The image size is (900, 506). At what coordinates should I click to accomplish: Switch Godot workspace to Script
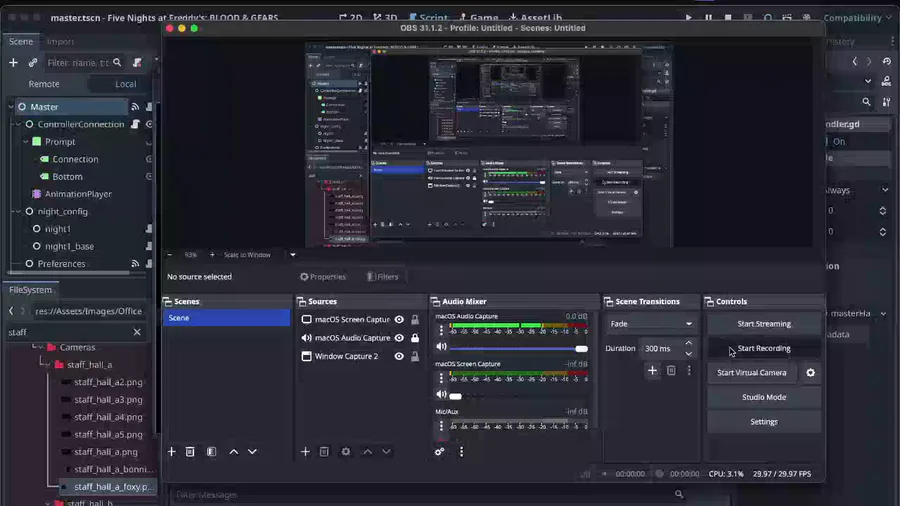[x=428, y=18]
